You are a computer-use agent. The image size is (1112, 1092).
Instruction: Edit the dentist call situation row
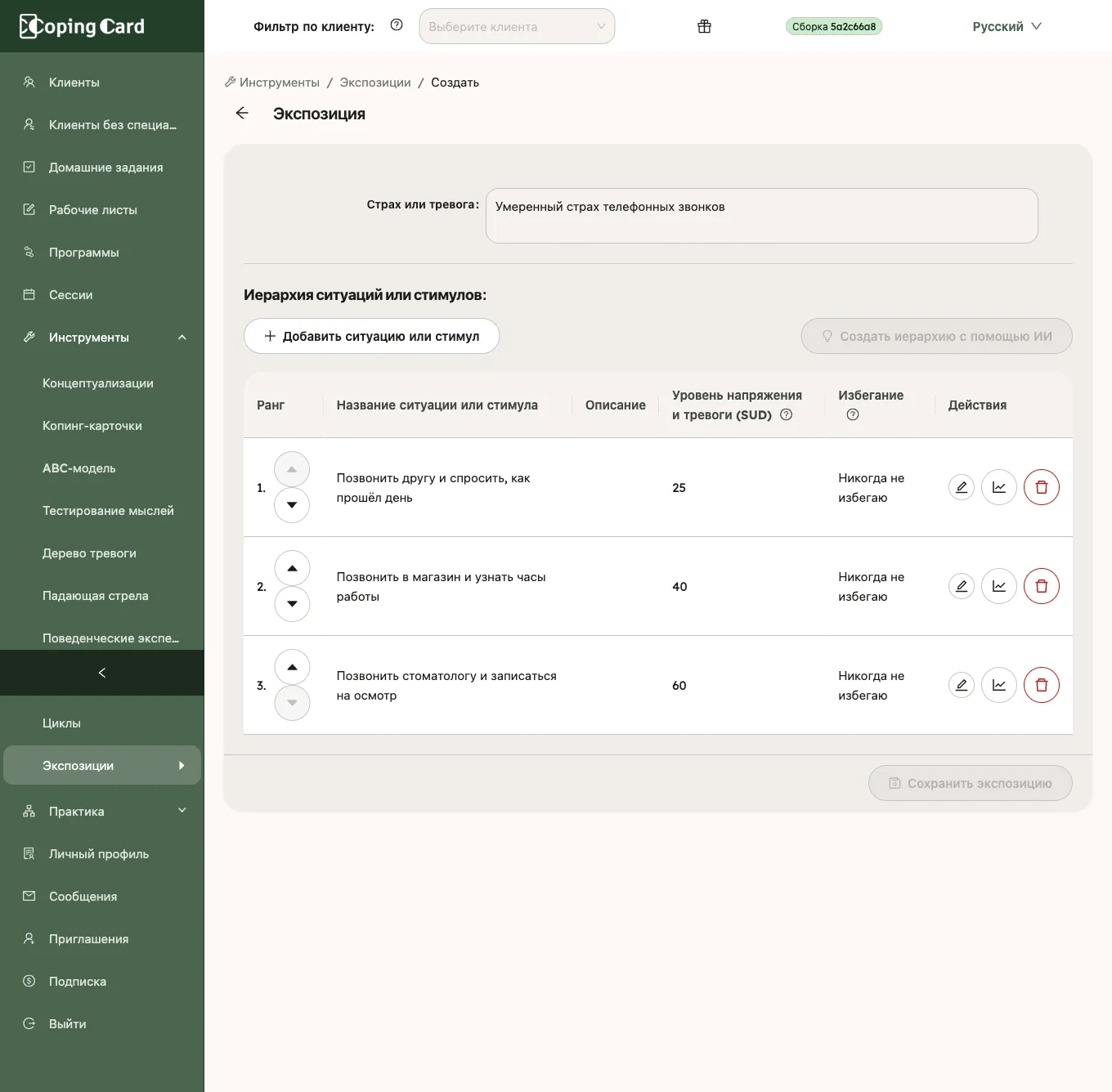(x=962, y=685)
